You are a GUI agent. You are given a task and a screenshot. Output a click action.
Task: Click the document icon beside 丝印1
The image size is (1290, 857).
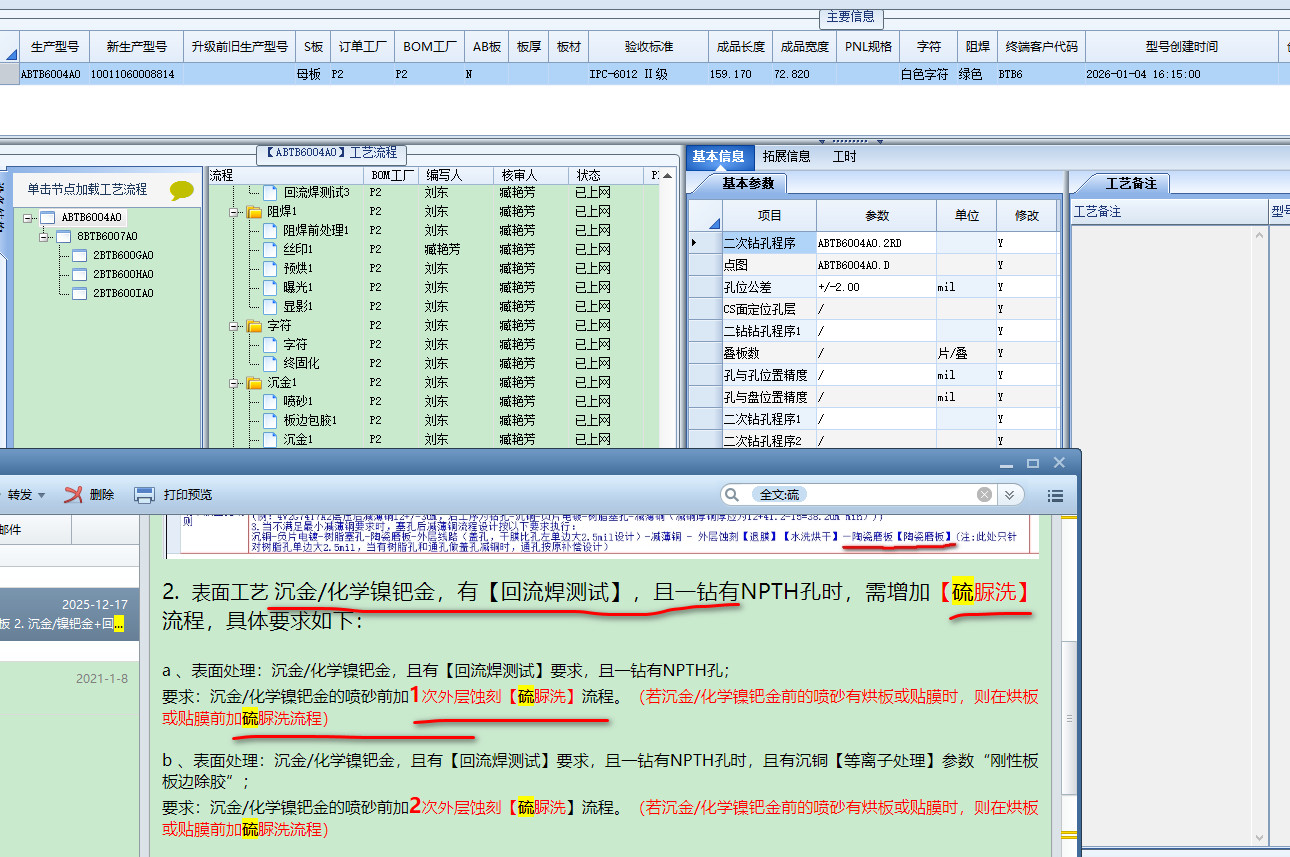270,250
